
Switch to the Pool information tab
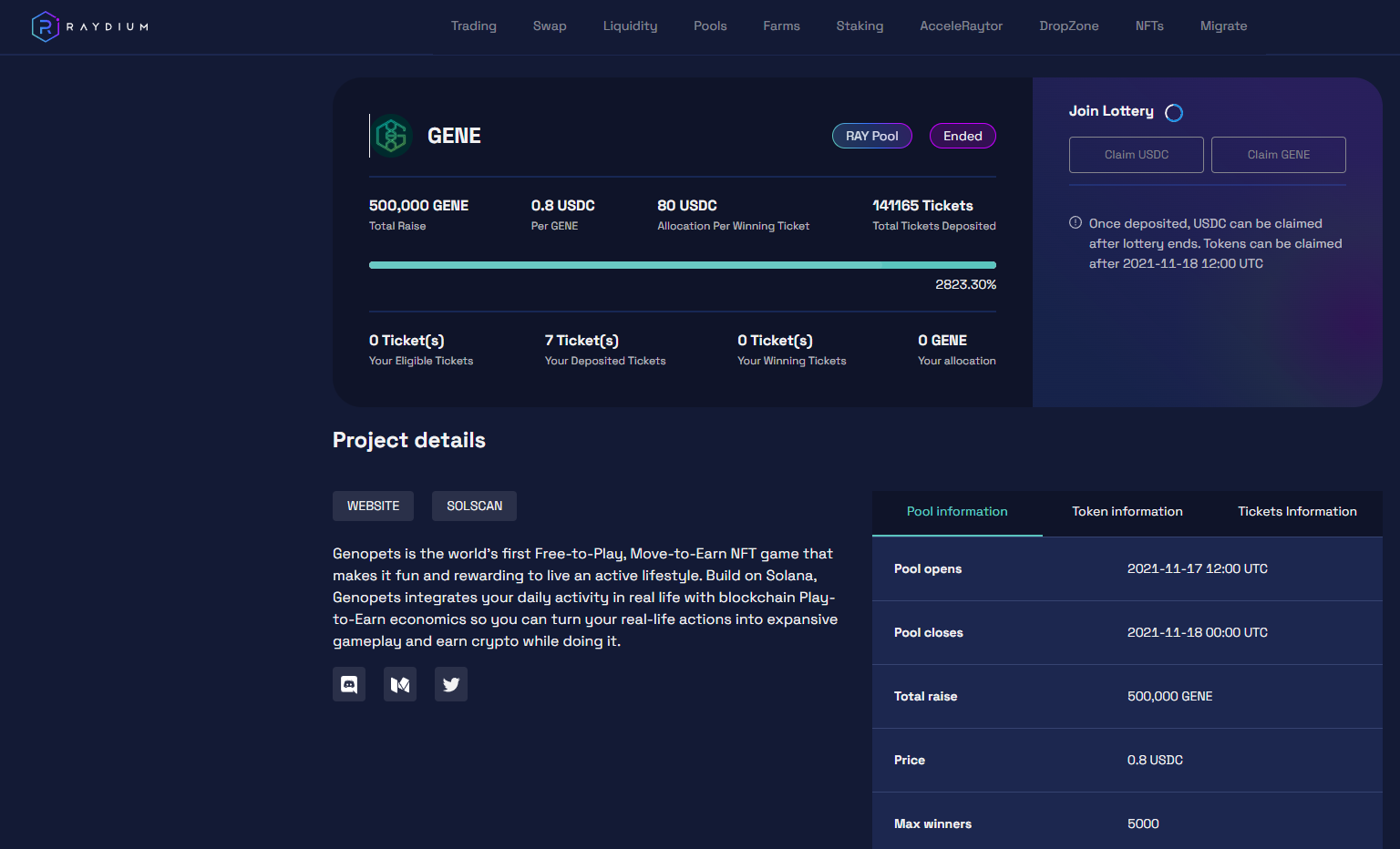coord(957,512)
